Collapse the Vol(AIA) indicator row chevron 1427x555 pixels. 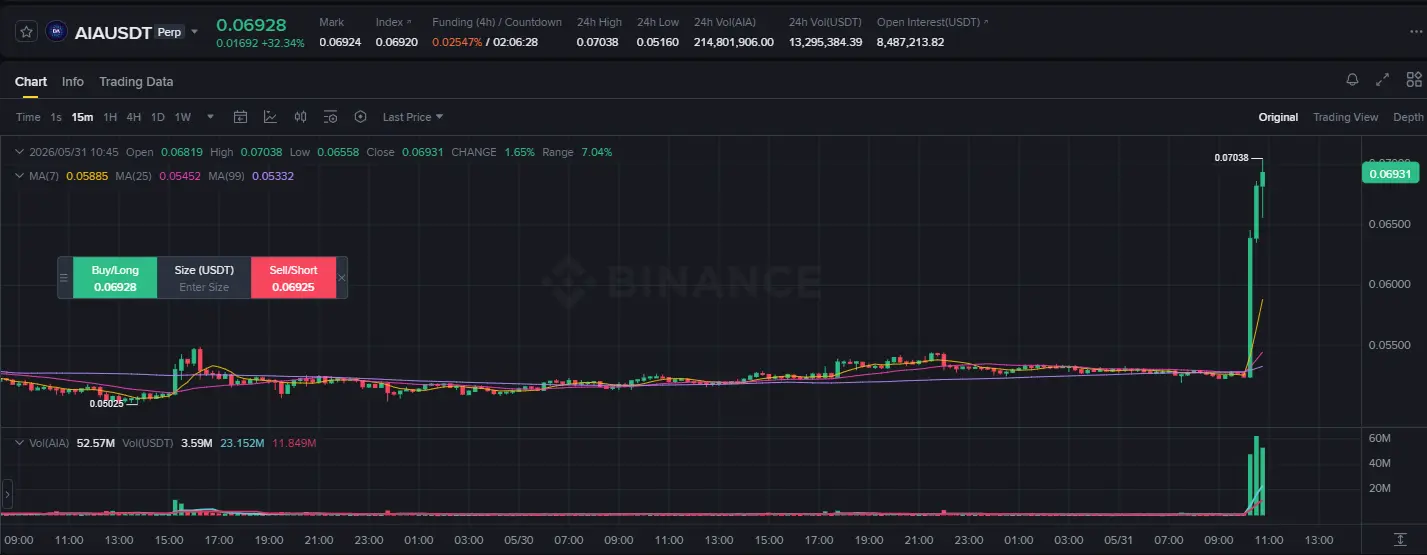click(x=21, y=442)
